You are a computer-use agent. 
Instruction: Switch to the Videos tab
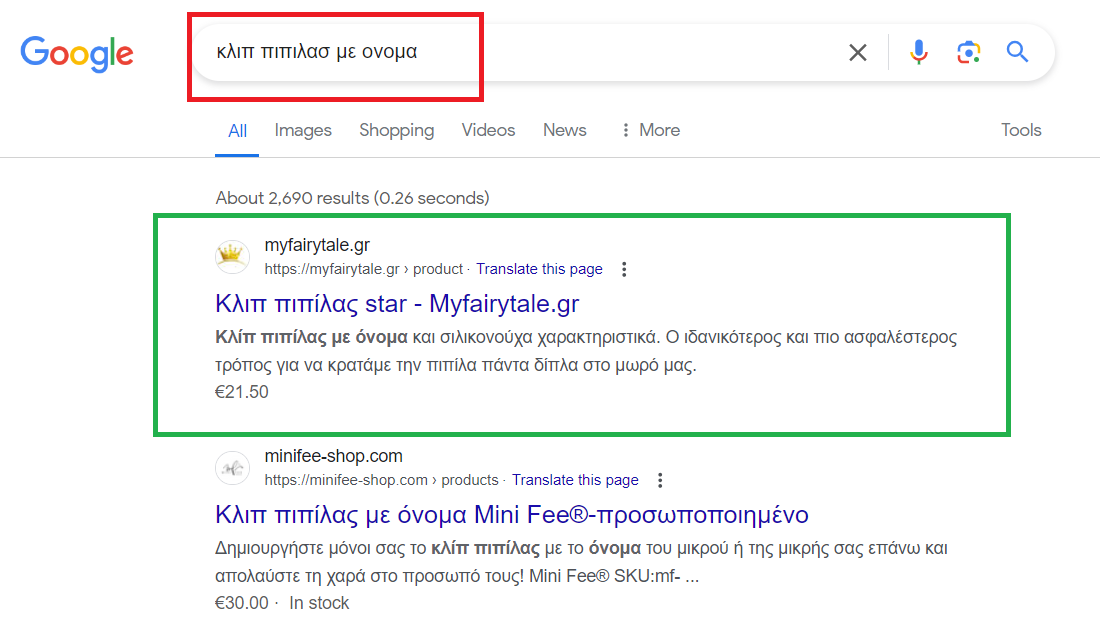coord(488,130)
